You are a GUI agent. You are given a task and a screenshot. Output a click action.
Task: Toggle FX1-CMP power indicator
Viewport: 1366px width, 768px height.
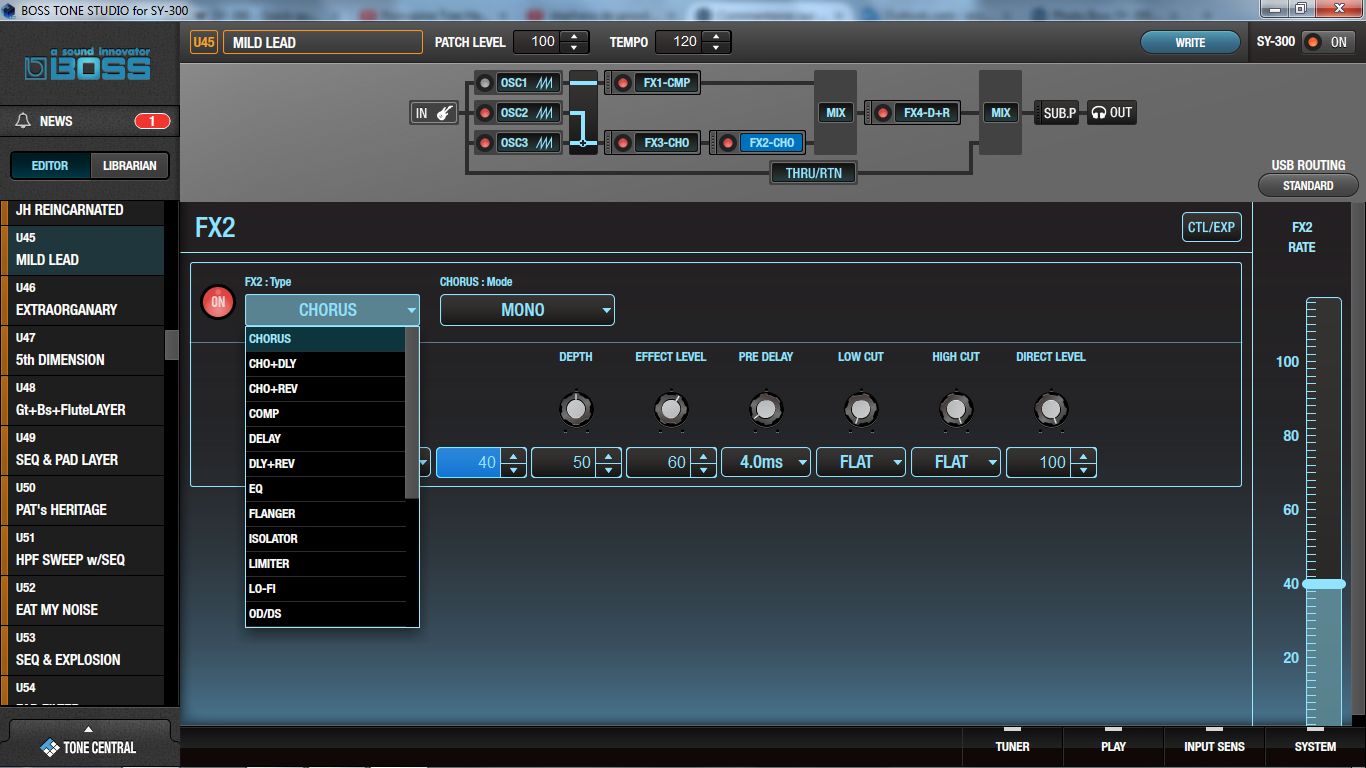(622, 83)
